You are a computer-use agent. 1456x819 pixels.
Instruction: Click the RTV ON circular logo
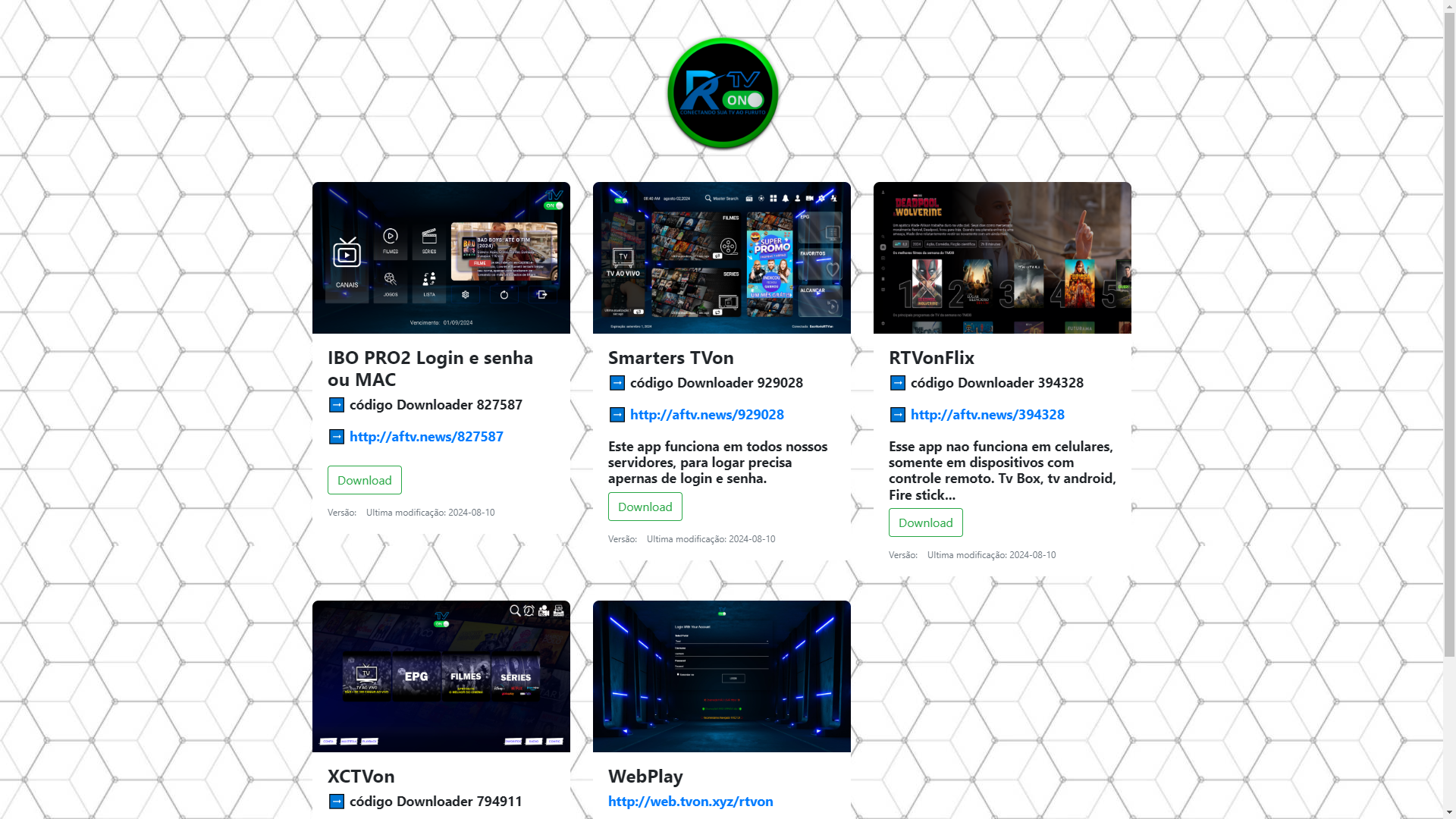[723, 93]
